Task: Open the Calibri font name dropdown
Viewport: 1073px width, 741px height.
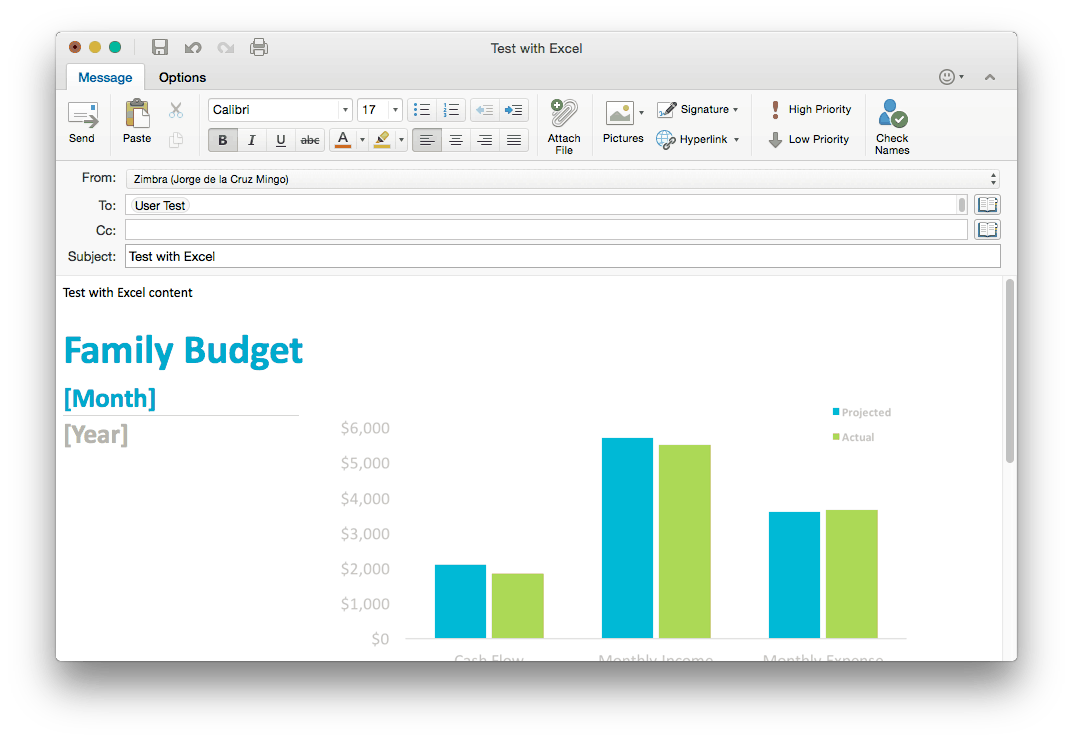Action: click(x=345, y=109)
